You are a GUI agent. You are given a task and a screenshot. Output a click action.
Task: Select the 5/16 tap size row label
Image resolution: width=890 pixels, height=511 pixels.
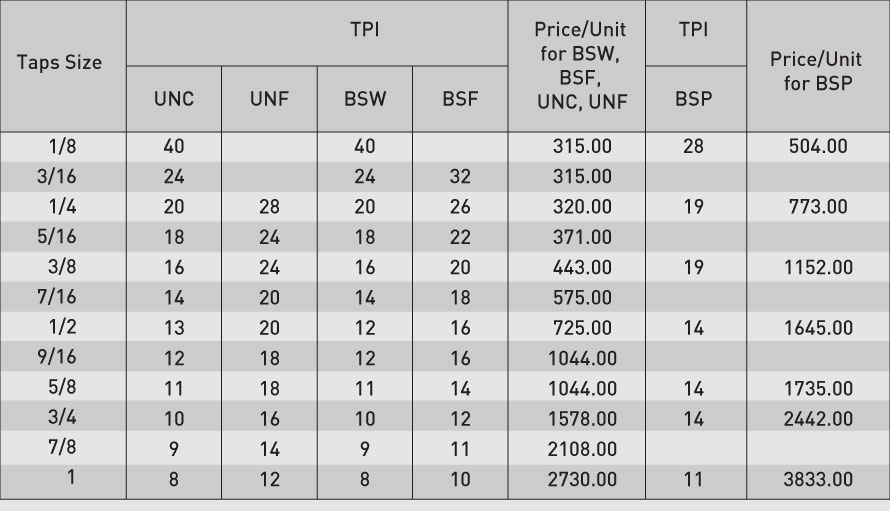tap(62, 237)
